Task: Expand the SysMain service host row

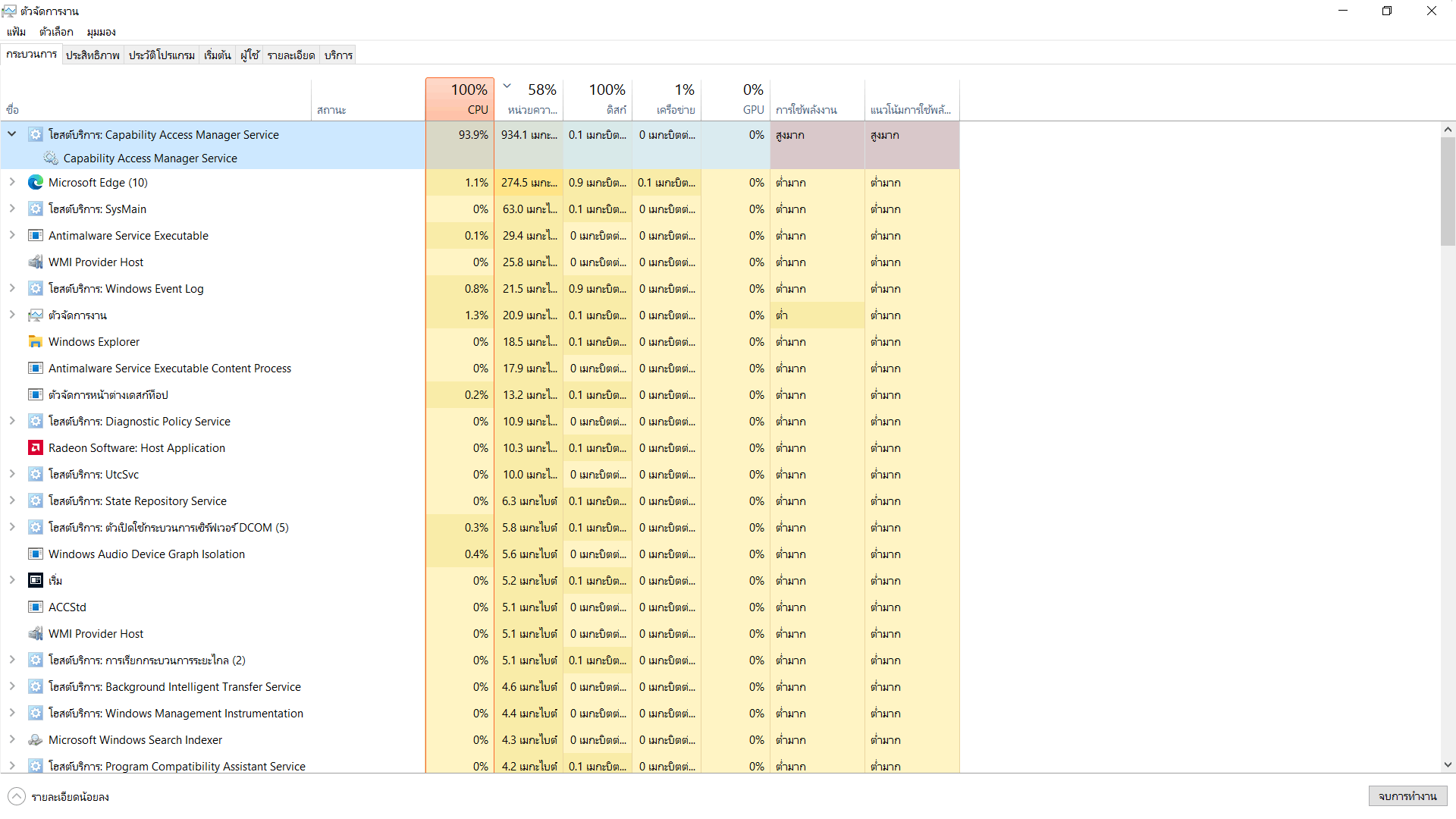Action: pos(12,209)
